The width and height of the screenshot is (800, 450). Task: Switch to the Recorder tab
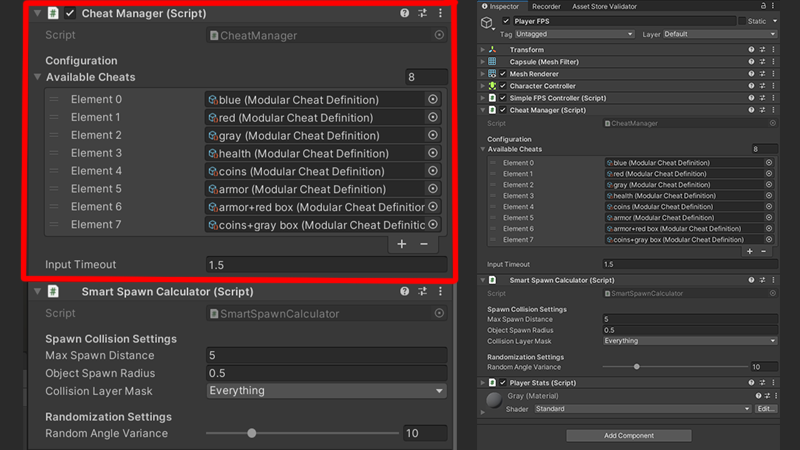pos(546,6)
